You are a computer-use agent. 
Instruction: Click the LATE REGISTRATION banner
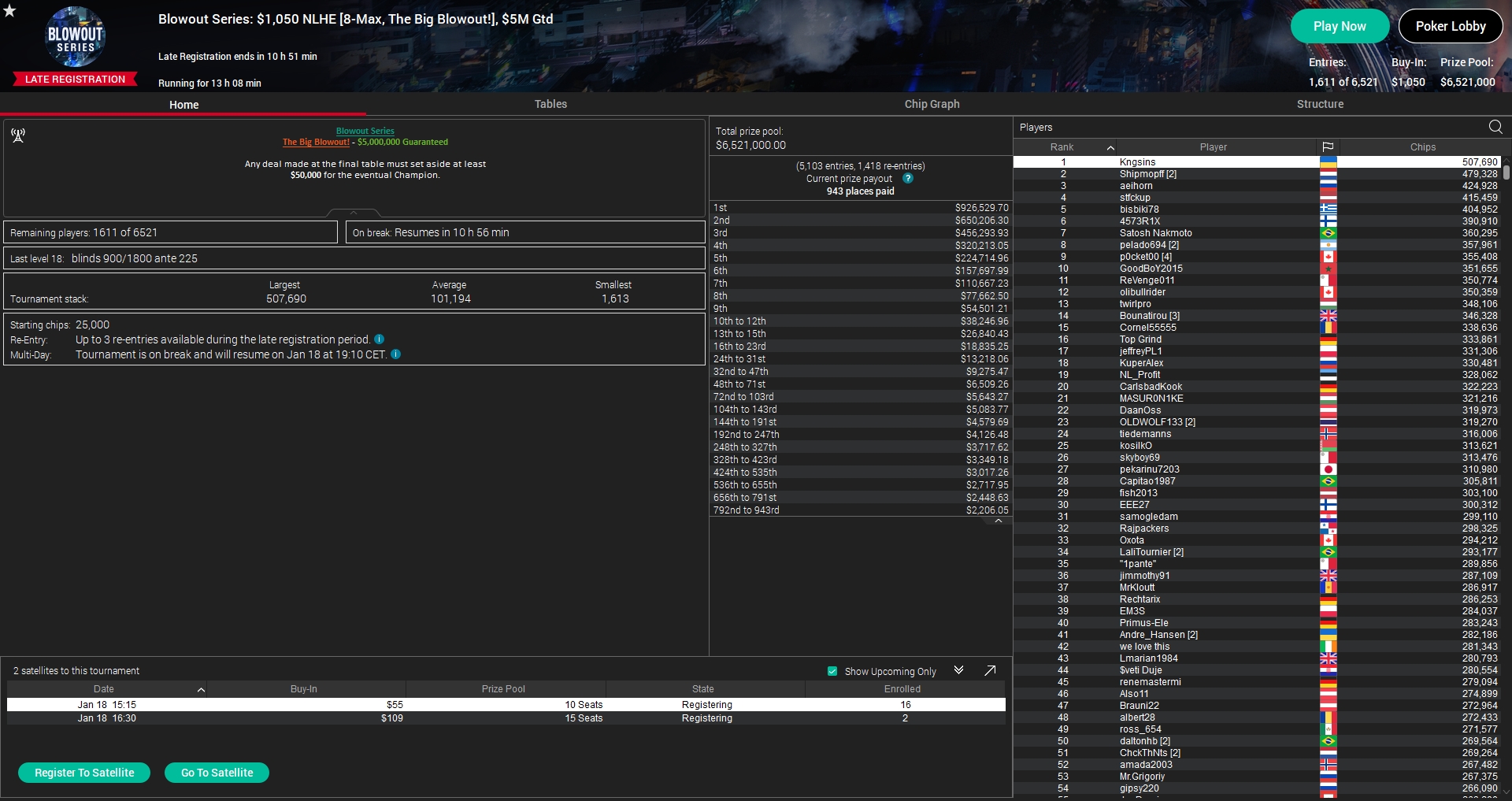click(x=75, y=79)
